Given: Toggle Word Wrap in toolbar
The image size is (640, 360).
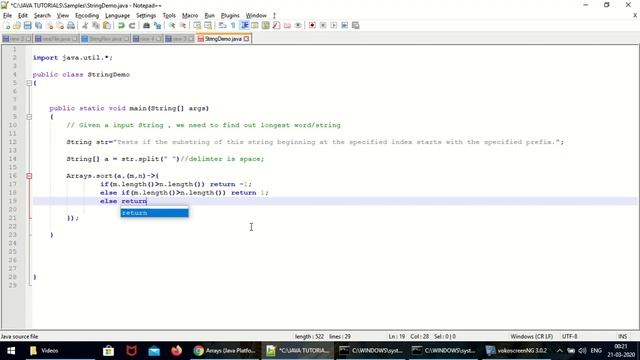Looking at the screenshot, I should (x=222, y=25).
